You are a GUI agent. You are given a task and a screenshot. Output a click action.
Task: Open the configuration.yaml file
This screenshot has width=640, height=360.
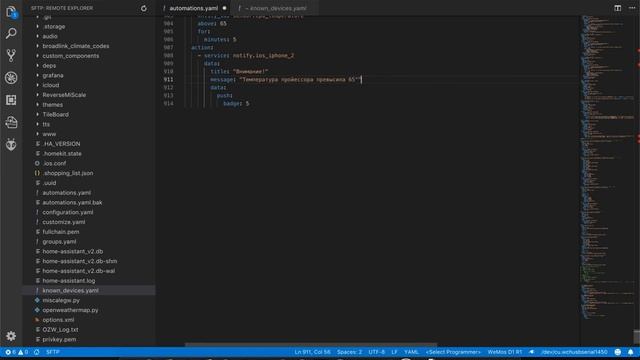coord(68,212)
